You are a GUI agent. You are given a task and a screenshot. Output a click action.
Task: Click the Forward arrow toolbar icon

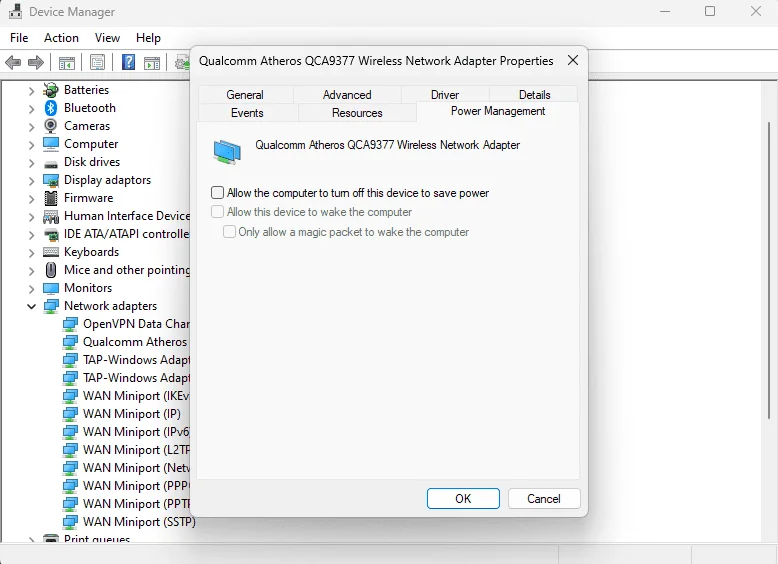[x=36, y=63]
